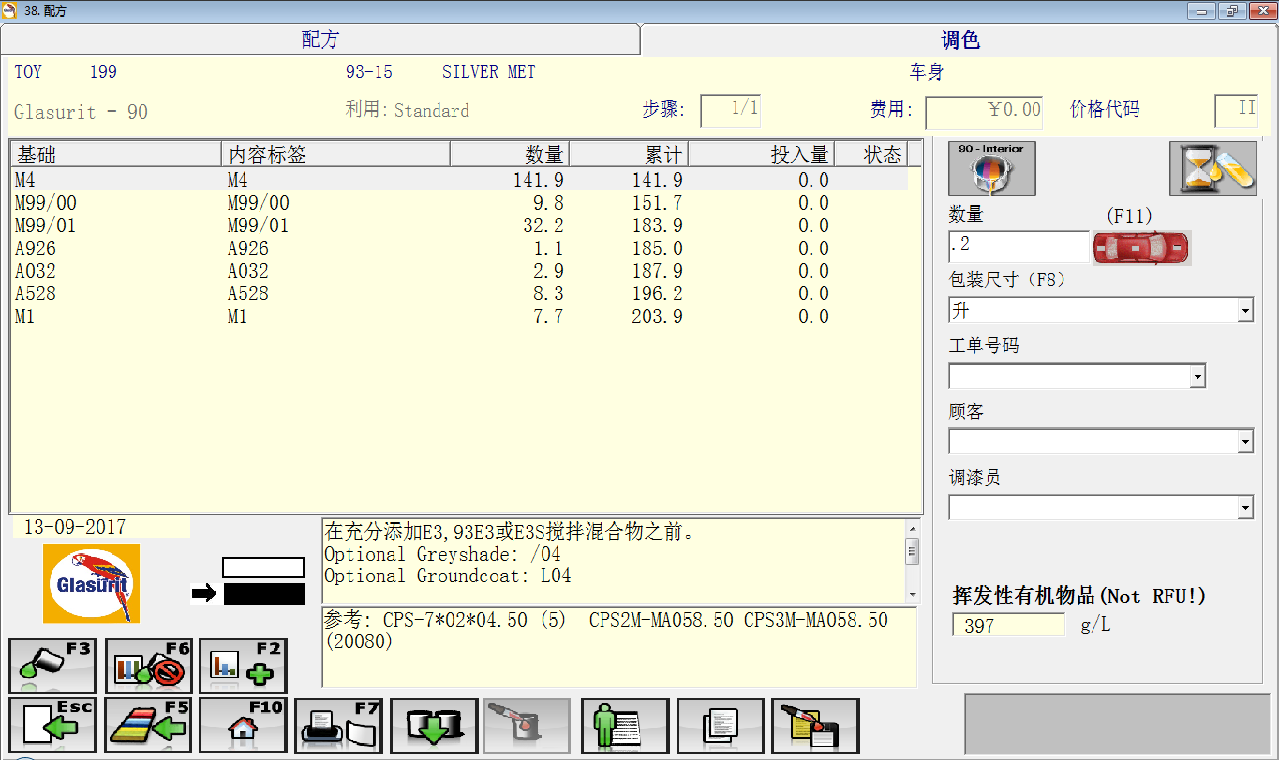Click the 步骤 field showing 1/1
This screenshot has height=761, width=1280.
click(731, 111)
